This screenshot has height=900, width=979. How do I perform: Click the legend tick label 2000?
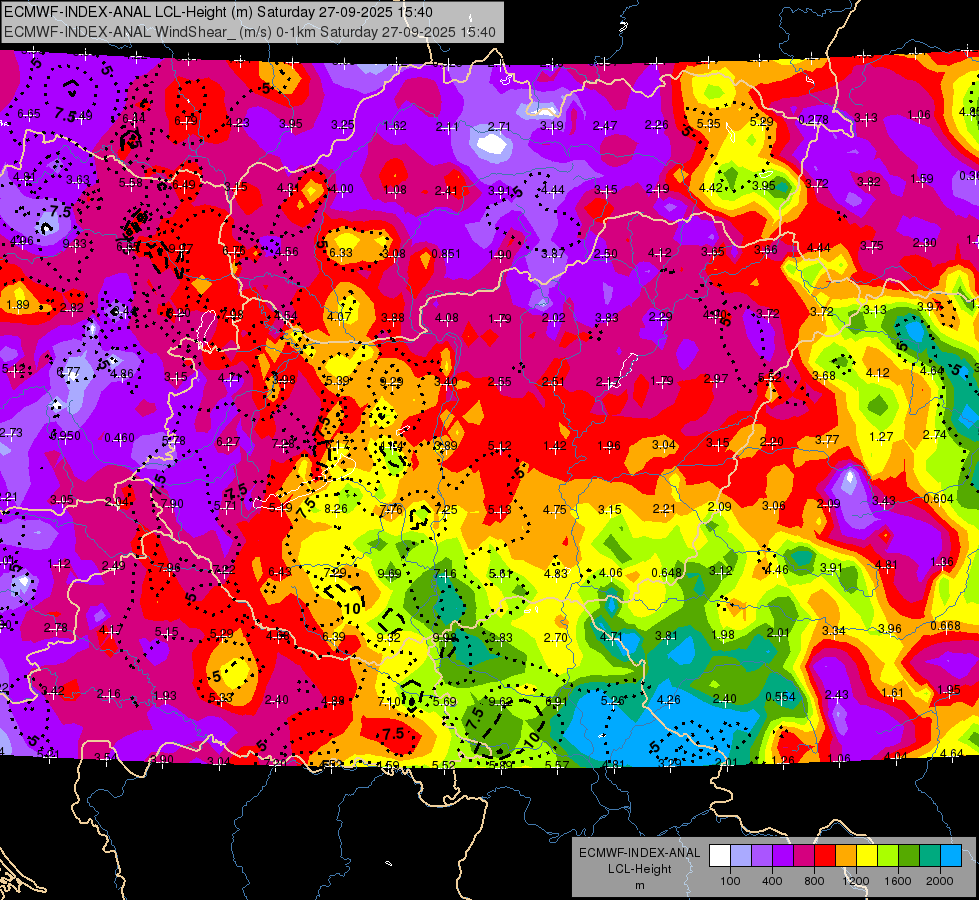pyautogui.click(x=939, y=881)
